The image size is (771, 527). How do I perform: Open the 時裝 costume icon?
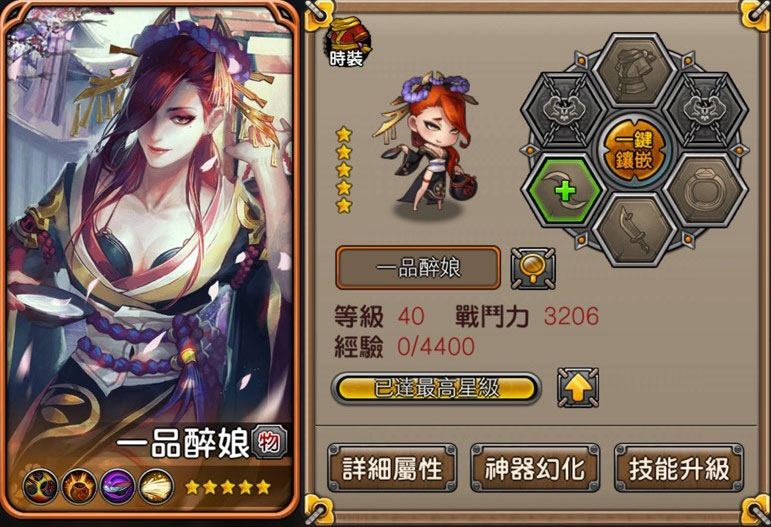pyautogui.click(x=348, y=43)
